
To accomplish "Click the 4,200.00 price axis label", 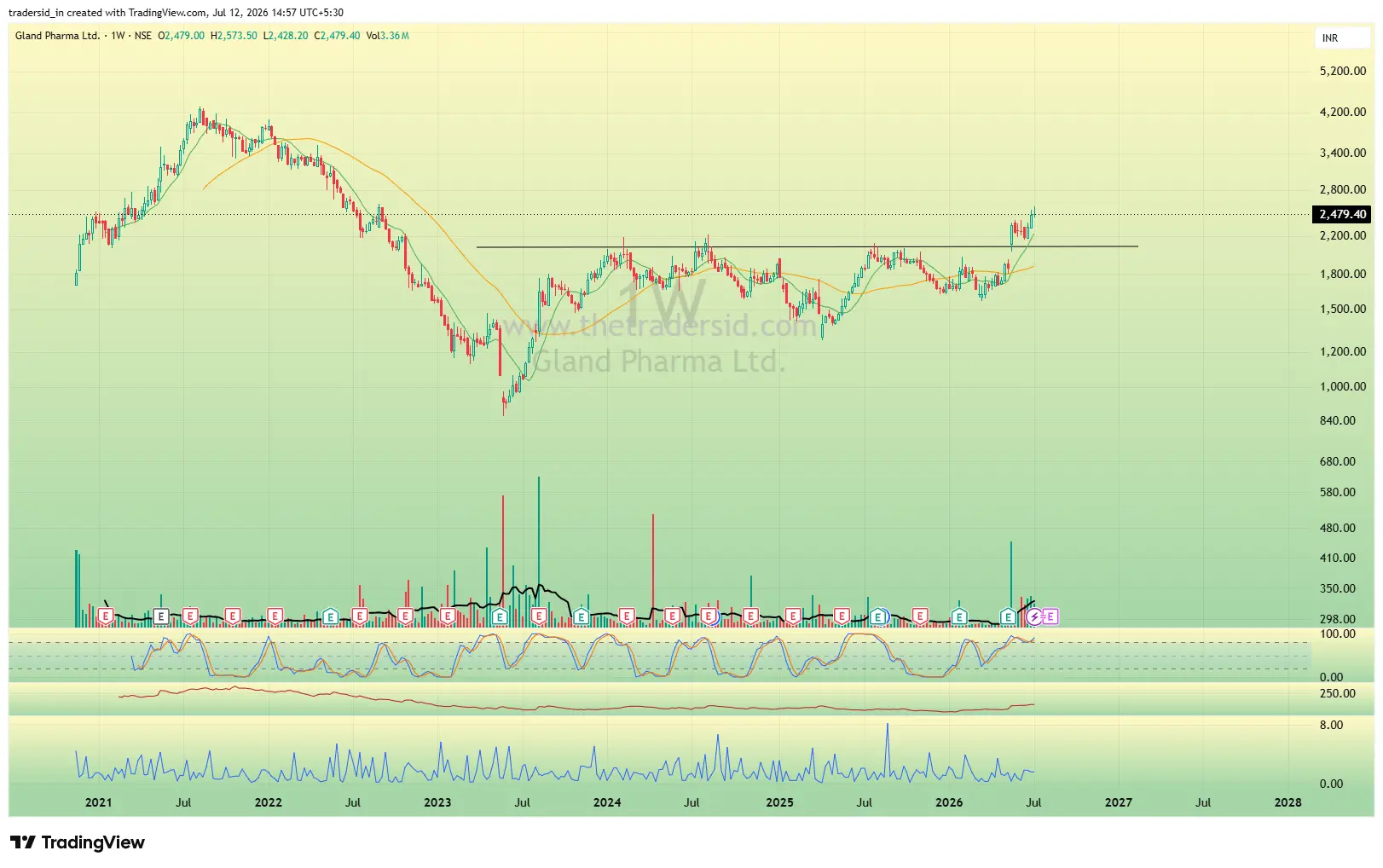I will click(1343, 112).
